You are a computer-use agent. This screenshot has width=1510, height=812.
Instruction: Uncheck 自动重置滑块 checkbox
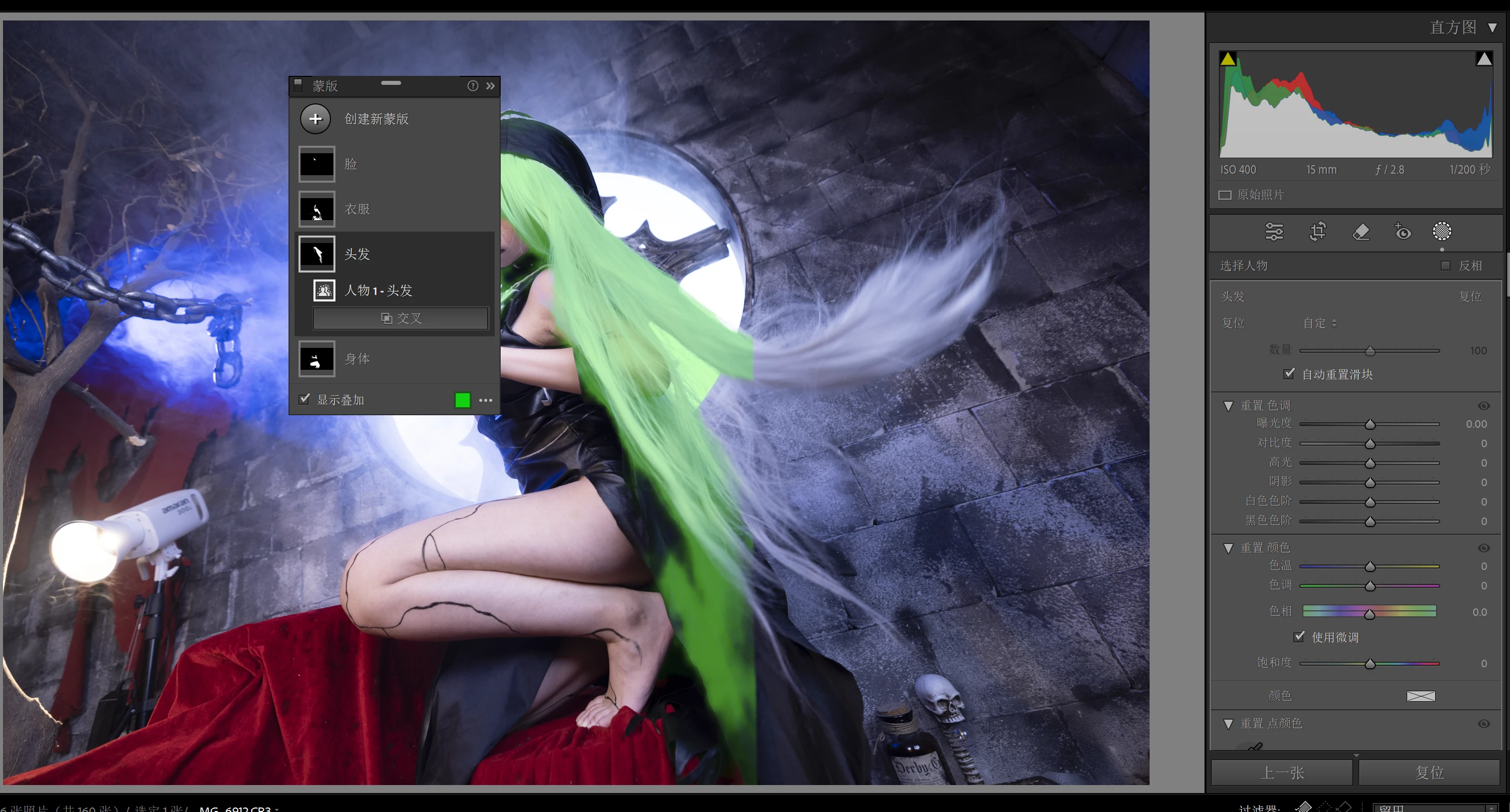1289,374
